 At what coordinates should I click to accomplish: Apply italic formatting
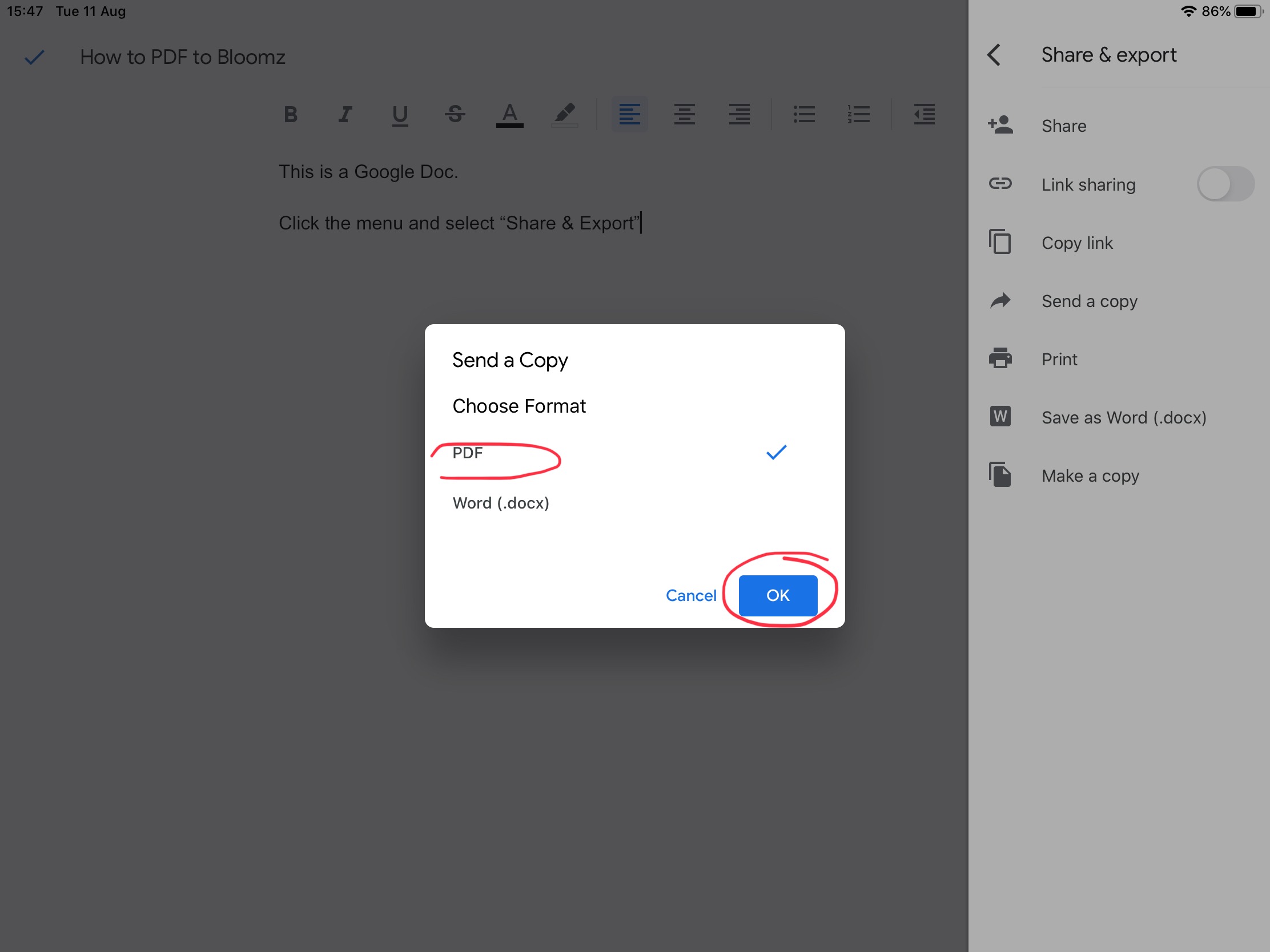pyautogui.click(x=344, y=114)
